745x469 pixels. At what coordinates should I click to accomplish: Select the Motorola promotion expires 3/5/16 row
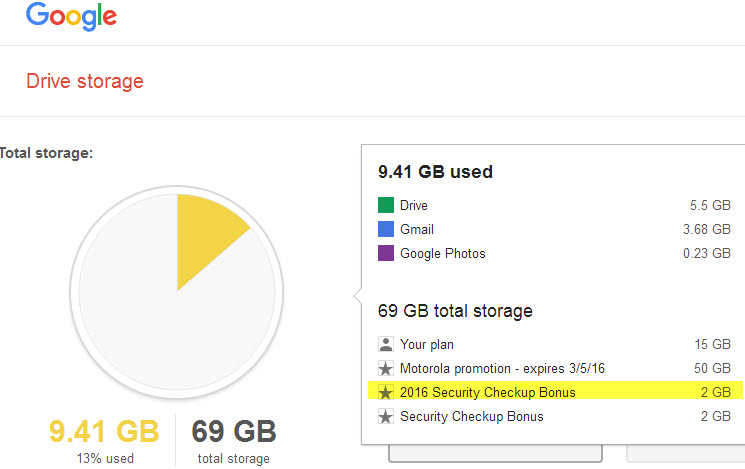point(554,368)
